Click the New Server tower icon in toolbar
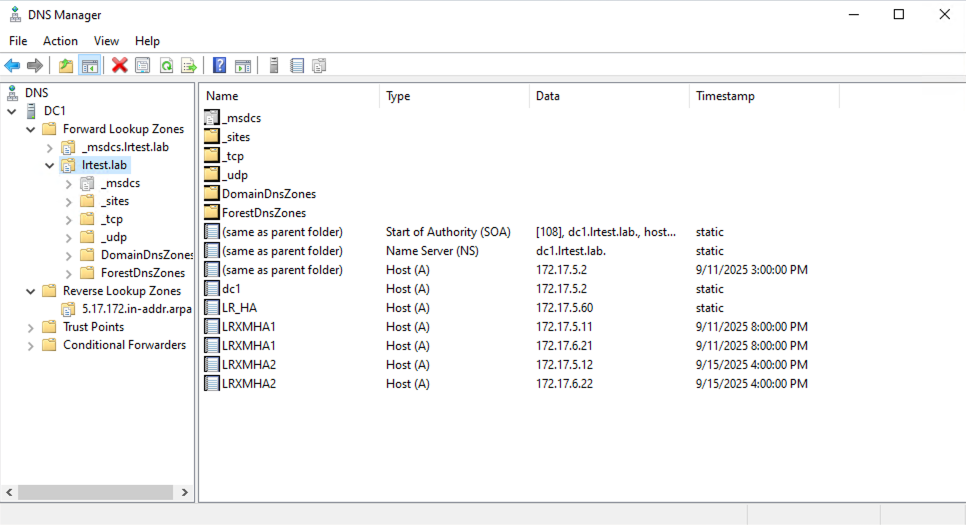The image size is (966, 525). [x=273, y=66]
